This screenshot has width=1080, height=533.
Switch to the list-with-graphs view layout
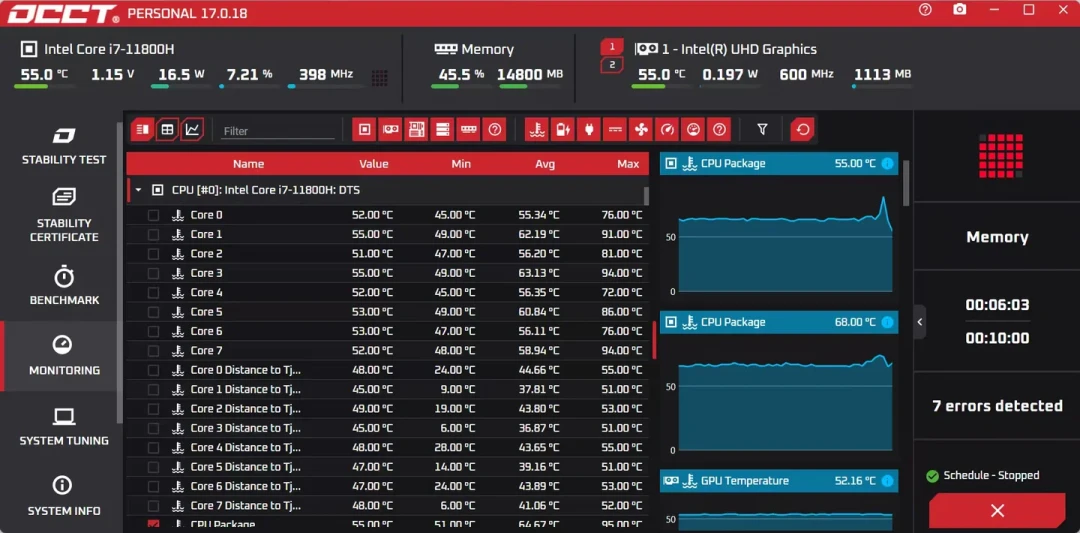pyautogui.click(x=142, y=129)
